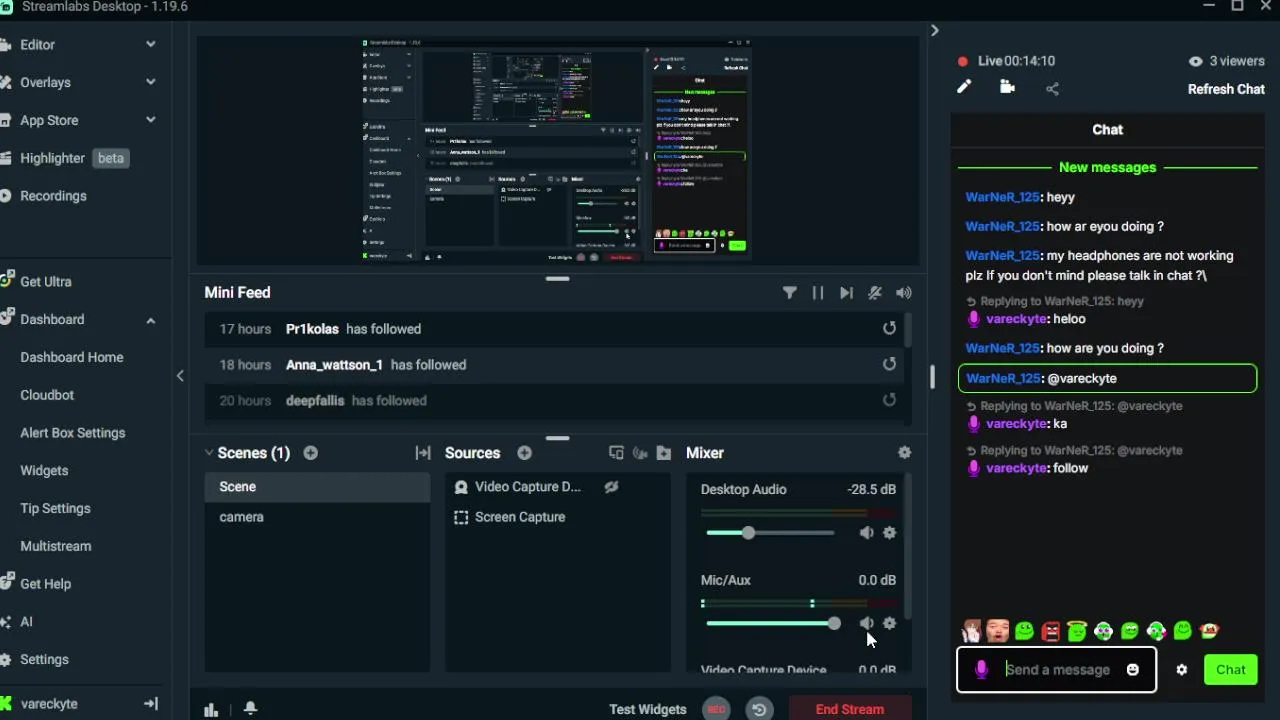Expand the Overlays chevron
The height and width of the screenshot is (720, 1280).
click(151, 83)
